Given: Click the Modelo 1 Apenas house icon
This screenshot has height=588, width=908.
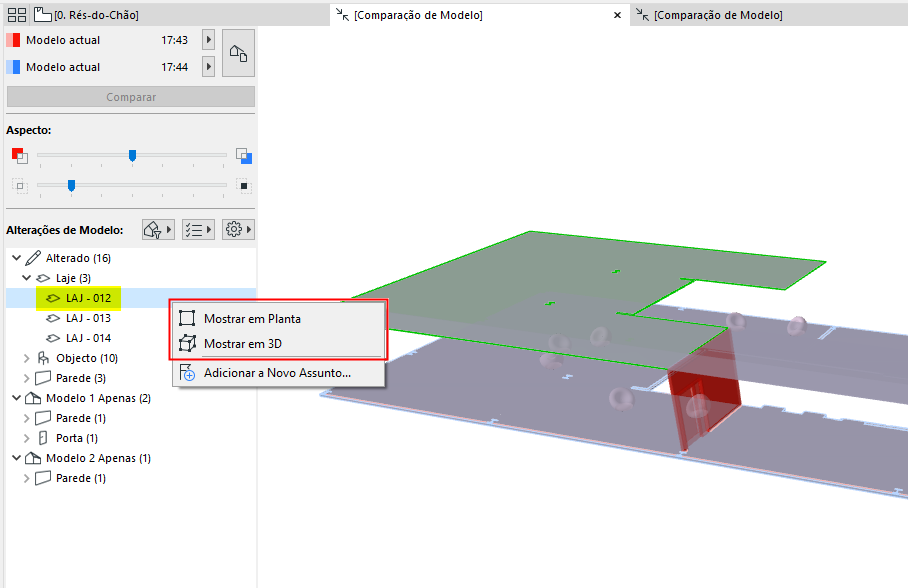Looking at the screenshot, I should click(33, 398).
